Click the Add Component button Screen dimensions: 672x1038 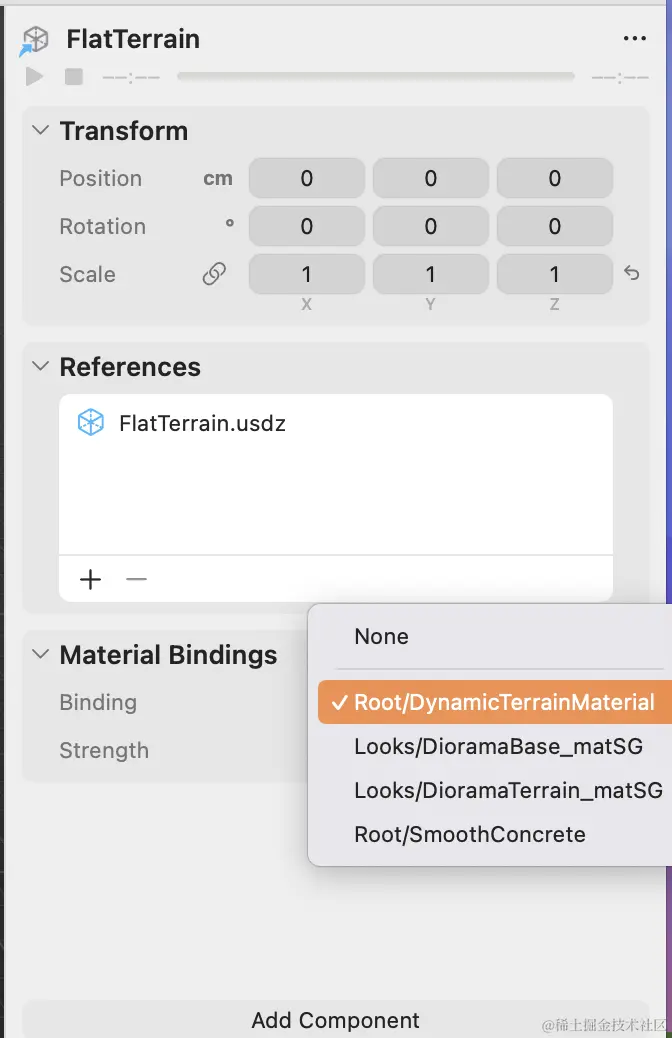(335, 1020)
